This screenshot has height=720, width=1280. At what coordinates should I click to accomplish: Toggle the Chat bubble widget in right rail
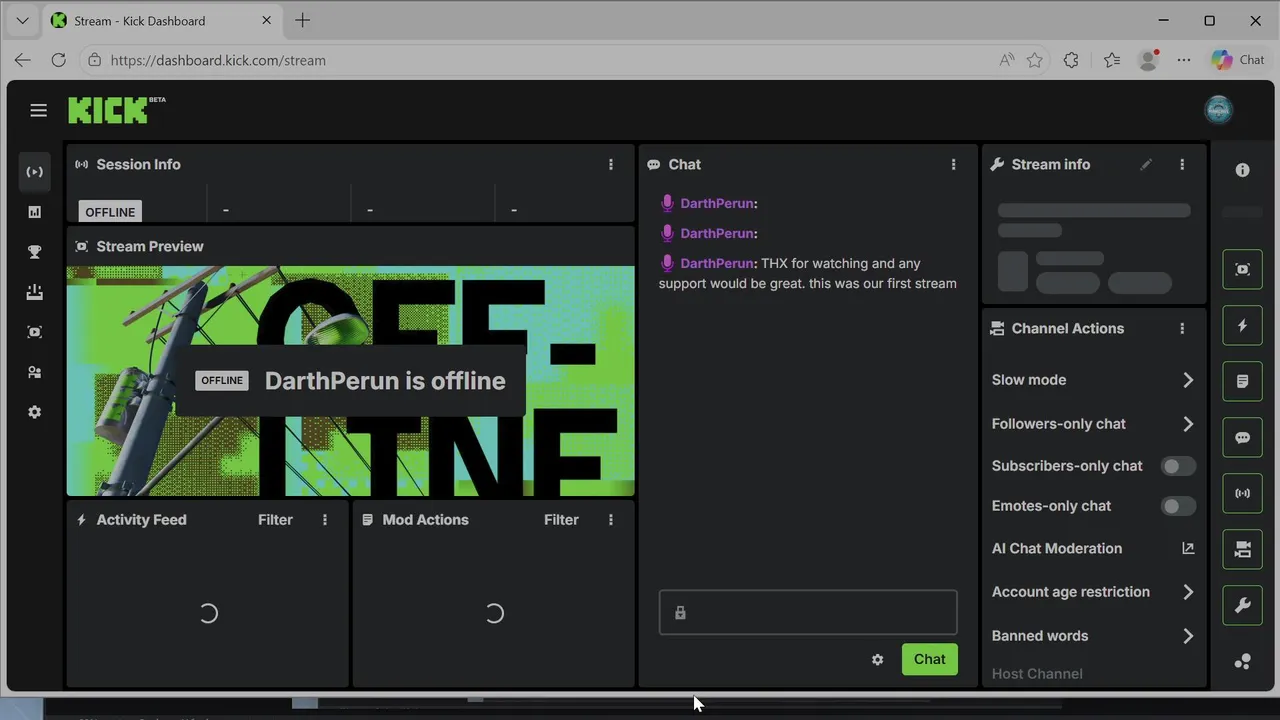(x=1242, y=438)
